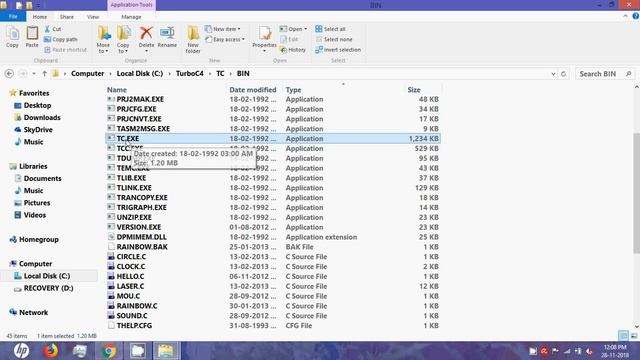Switch to the Share ribbon tab

coord(67,17)
